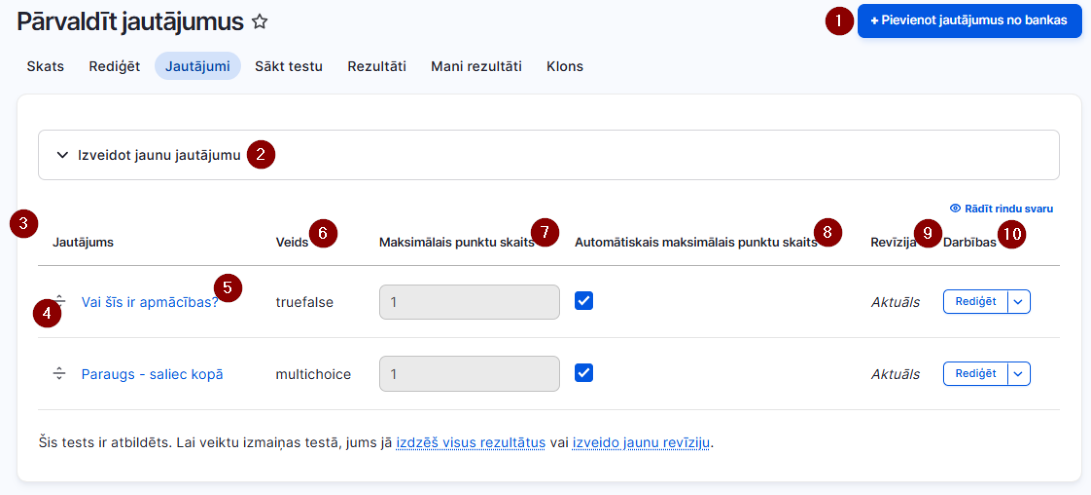Show row weights via eye icon link
Screen dimensions: 1091x495
[1001, 207]
